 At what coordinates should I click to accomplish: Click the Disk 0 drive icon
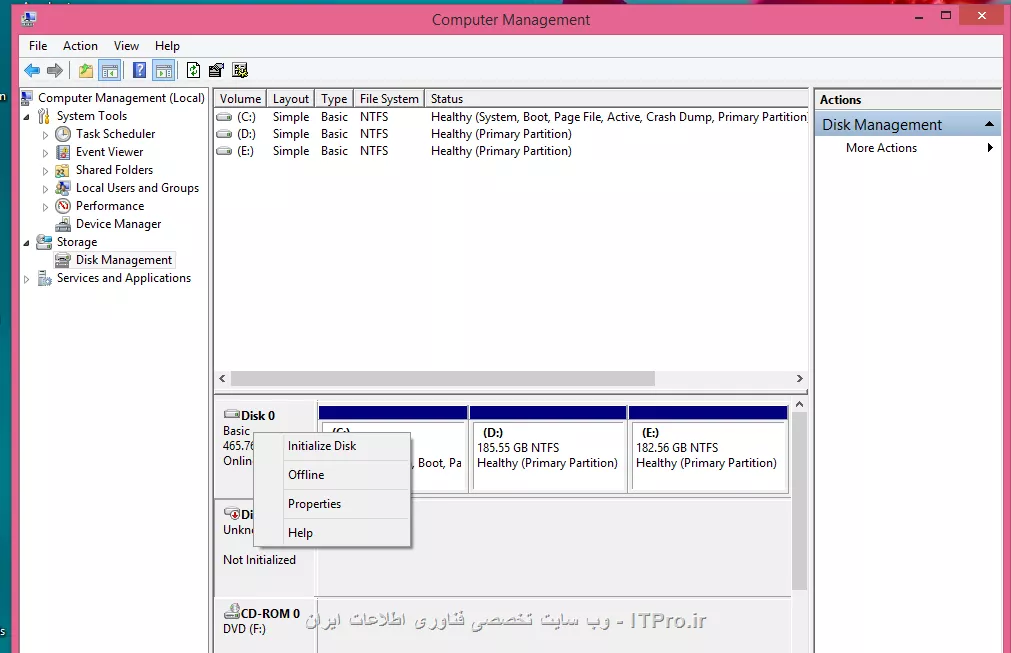pyautogui.click(x=232, y=414)
